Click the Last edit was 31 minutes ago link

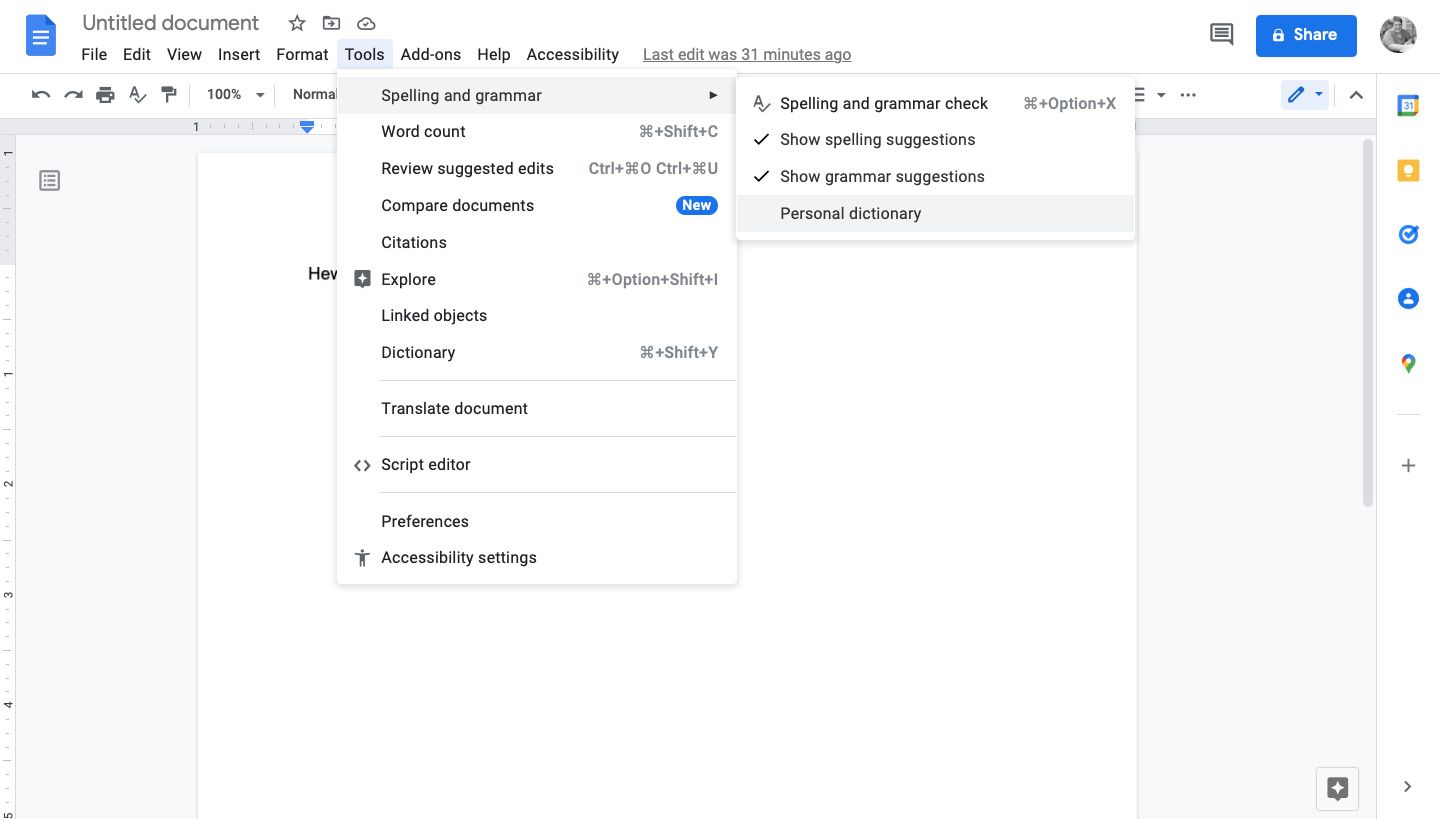[x=746, y=54]
